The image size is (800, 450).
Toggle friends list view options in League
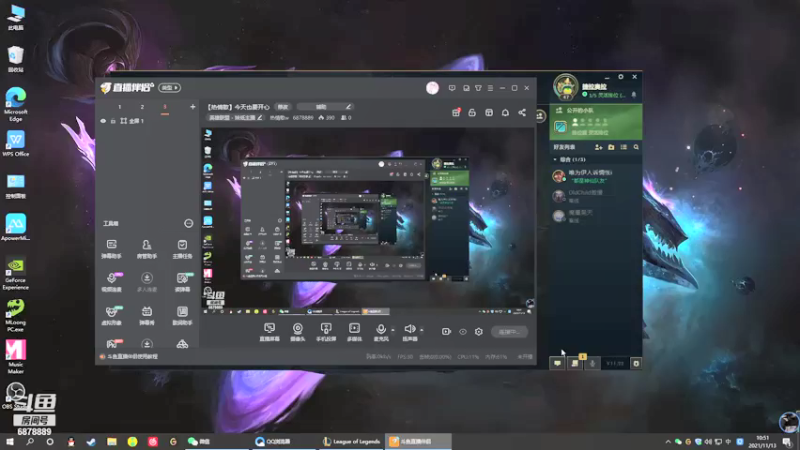tap(623, 147)
